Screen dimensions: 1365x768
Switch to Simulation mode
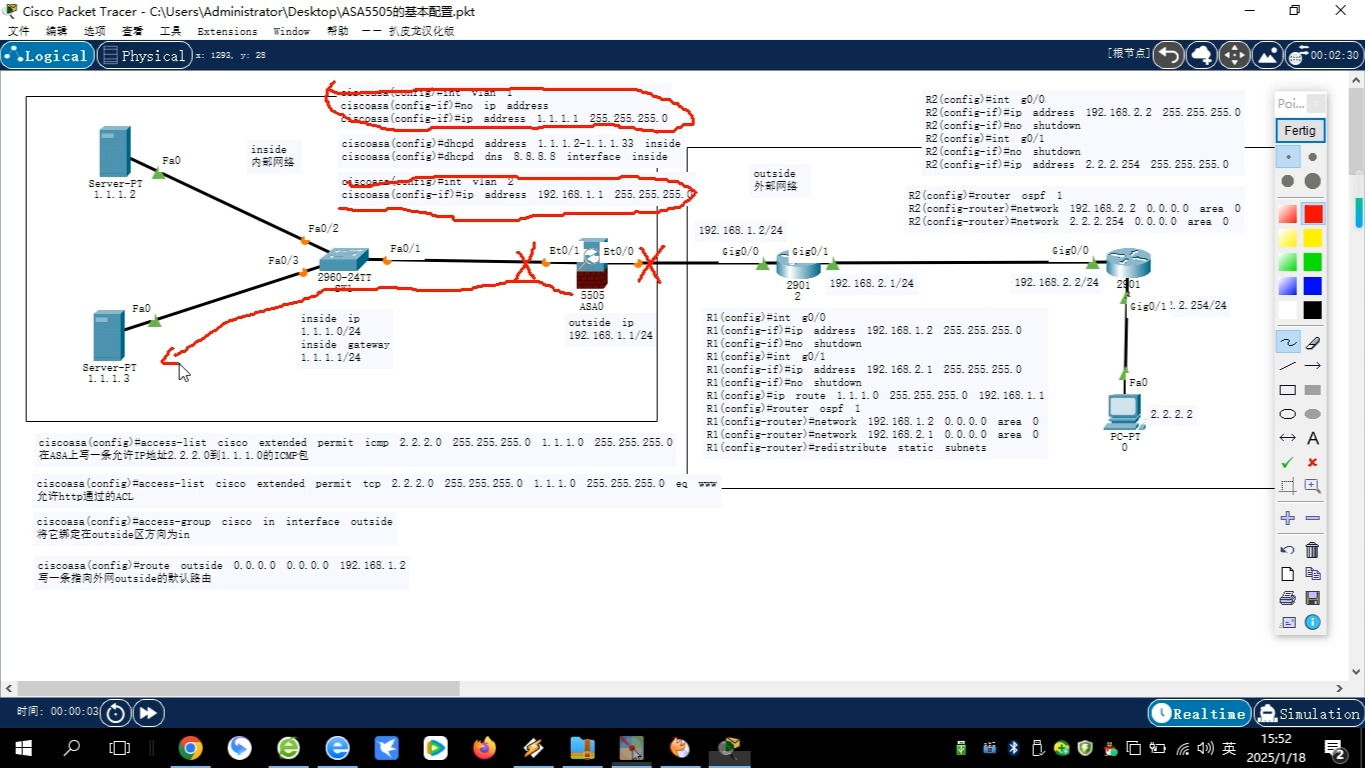1308,713
